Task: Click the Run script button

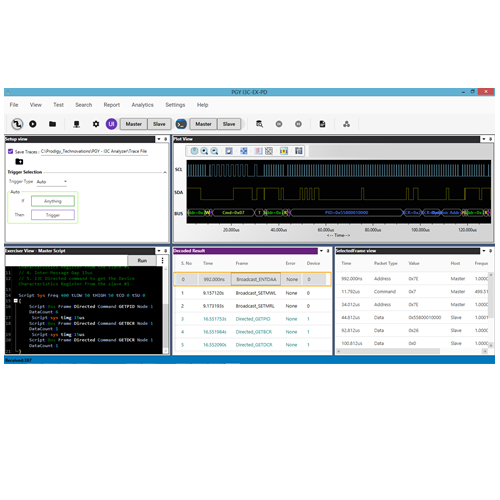Action: pyautogui.click(x=142, y=260)
